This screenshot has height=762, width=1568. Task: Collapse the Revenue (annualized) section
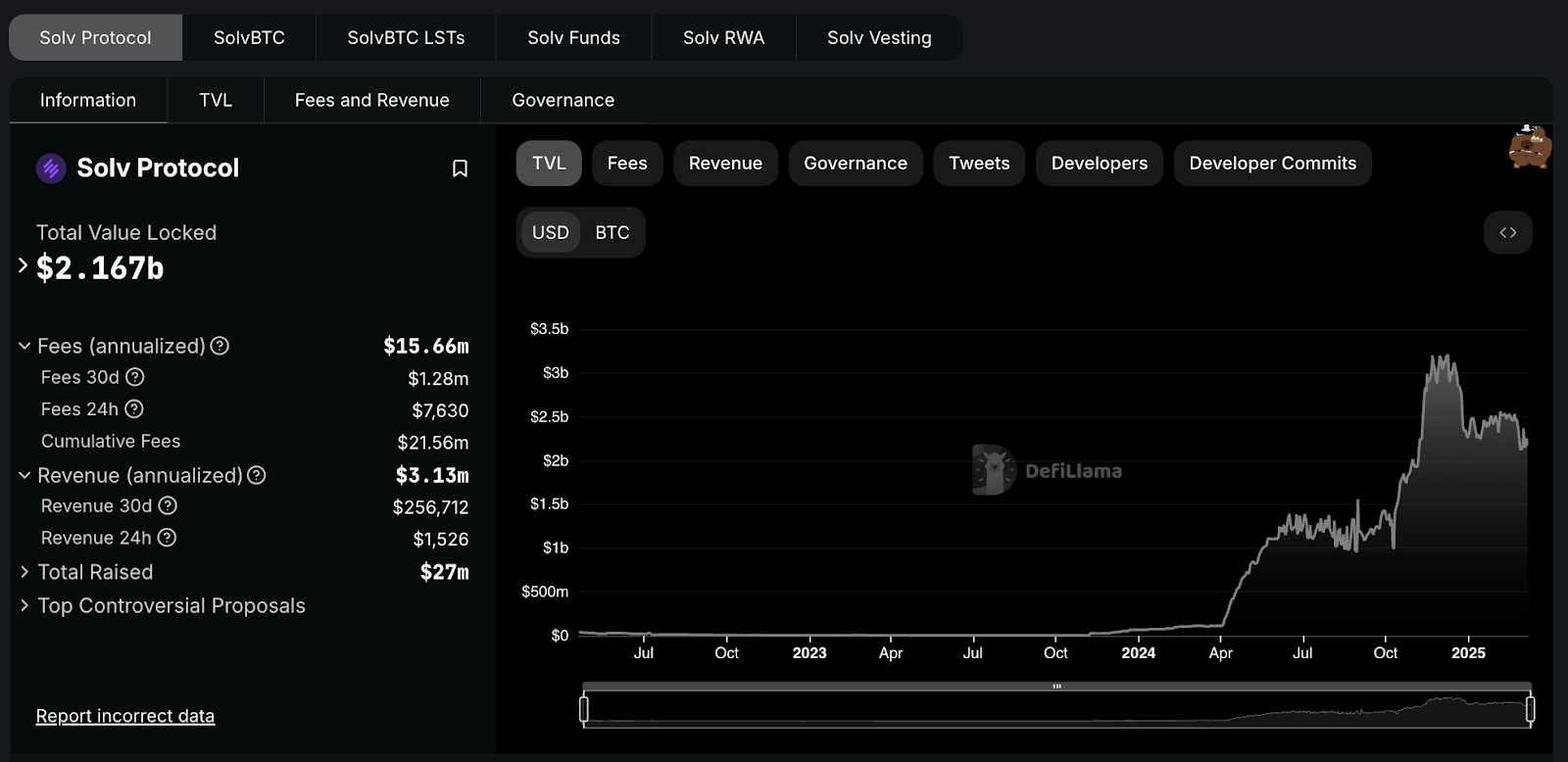click(24, 475)
